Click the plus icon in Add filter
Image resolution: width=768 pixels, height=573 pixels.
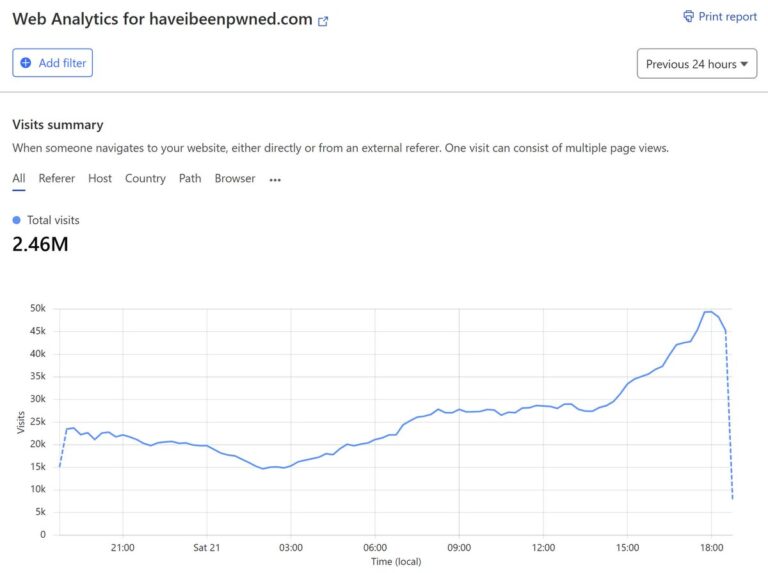click(25, 63)
